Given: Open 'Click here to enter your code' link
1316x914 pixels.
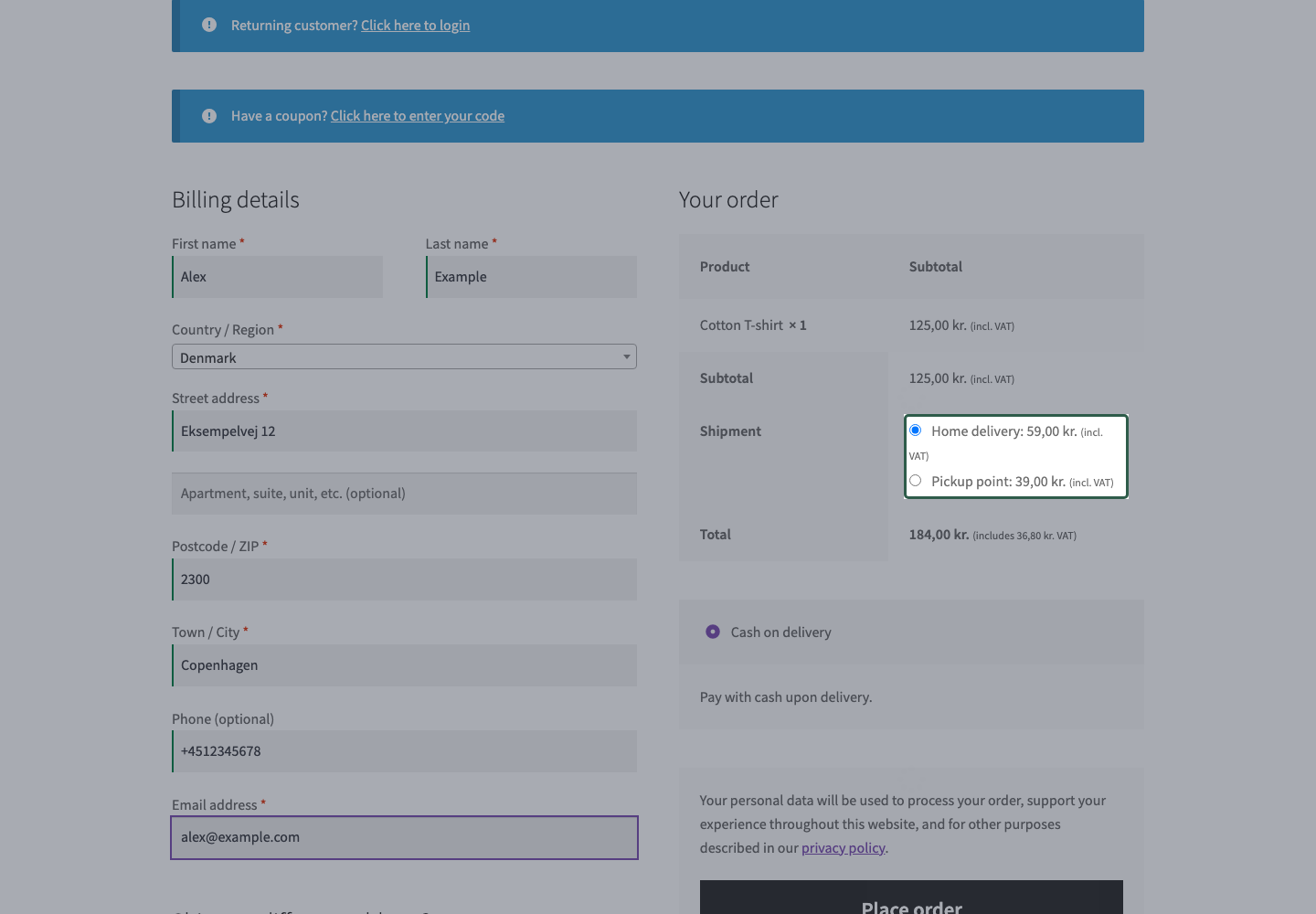Looking at the screenshot, I should click(418, 116).
